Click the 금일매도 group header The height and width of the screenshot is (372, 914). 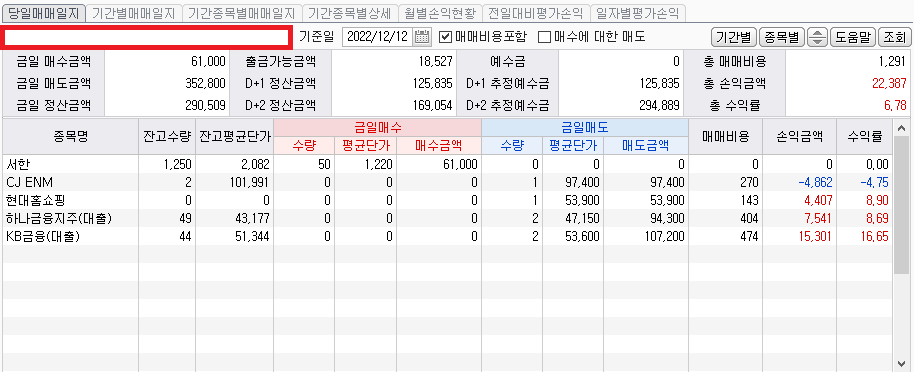coord(585,128)
